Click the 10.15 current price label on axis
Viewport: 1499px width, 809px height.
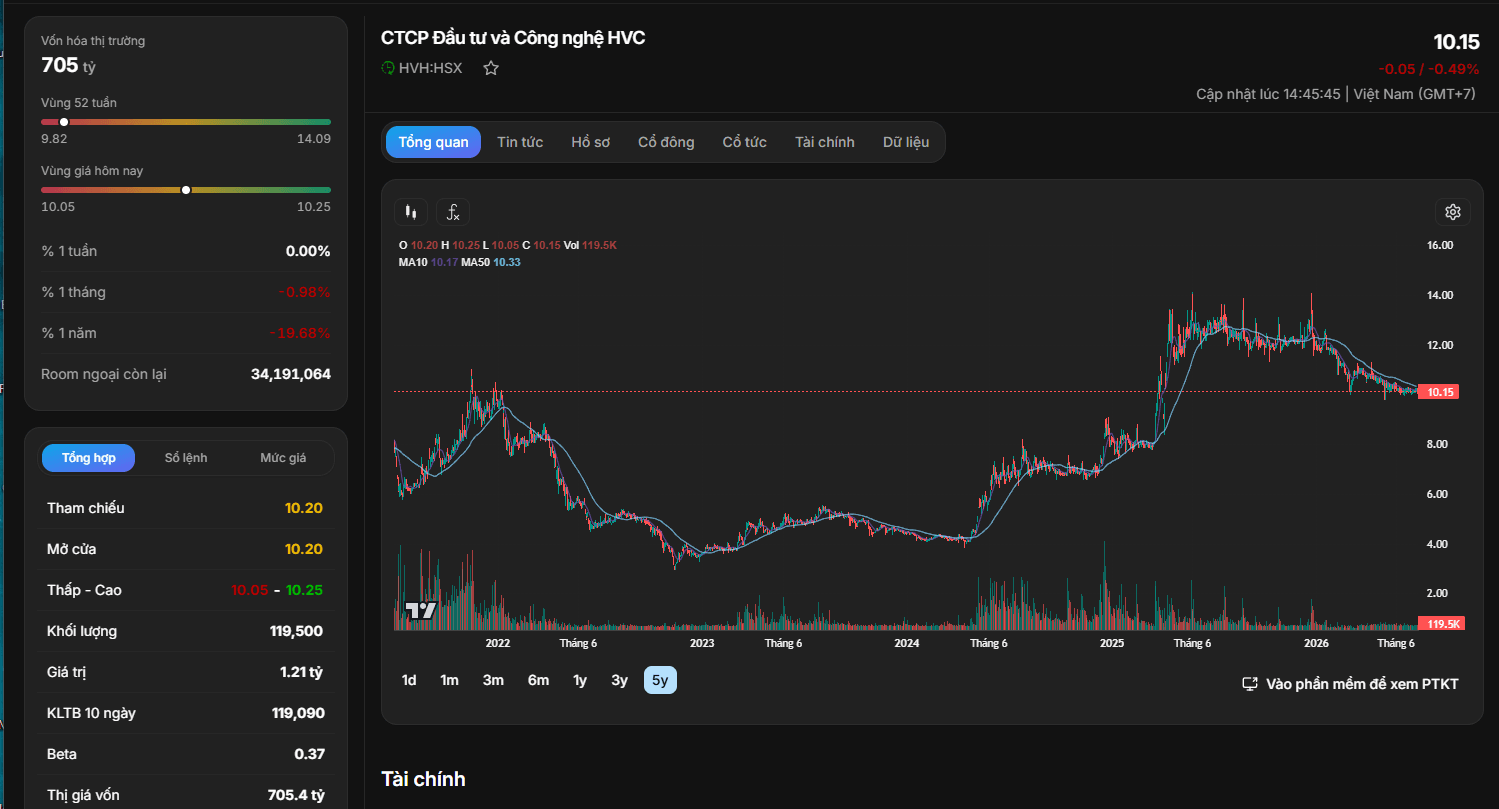pos(1440,392)
